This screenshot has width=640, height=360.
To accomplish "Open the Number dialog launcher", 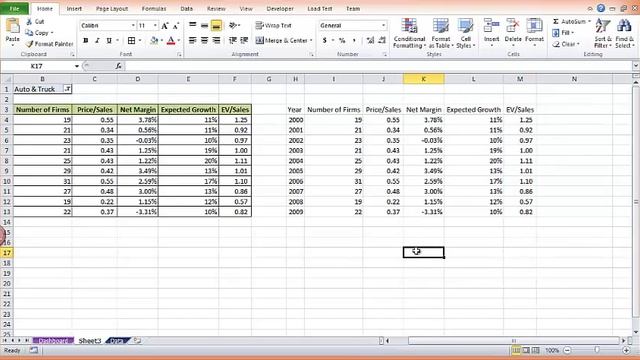I will click(384, 54).
